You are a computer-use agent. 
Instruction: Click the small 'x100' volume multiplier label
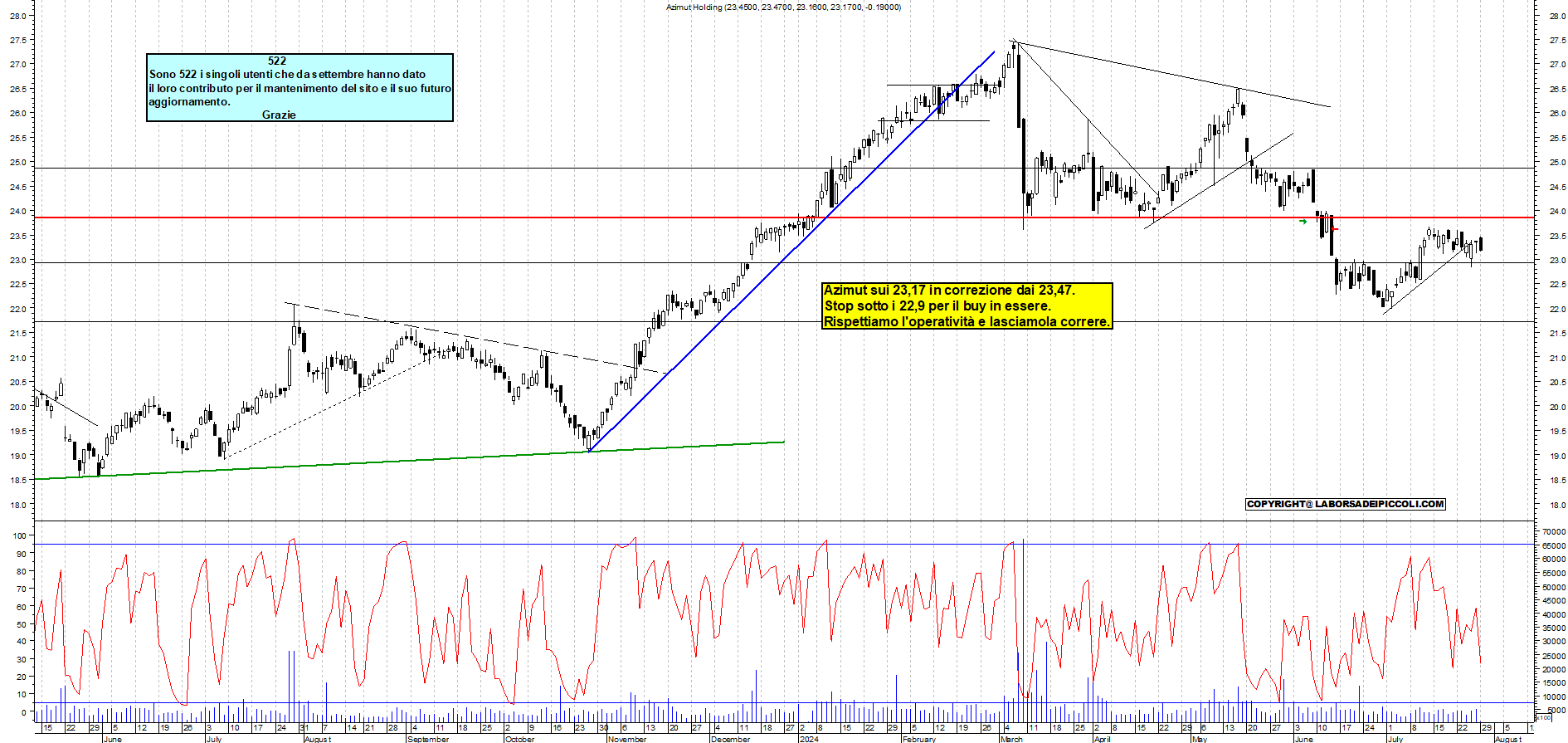[x=1544, y=718]
